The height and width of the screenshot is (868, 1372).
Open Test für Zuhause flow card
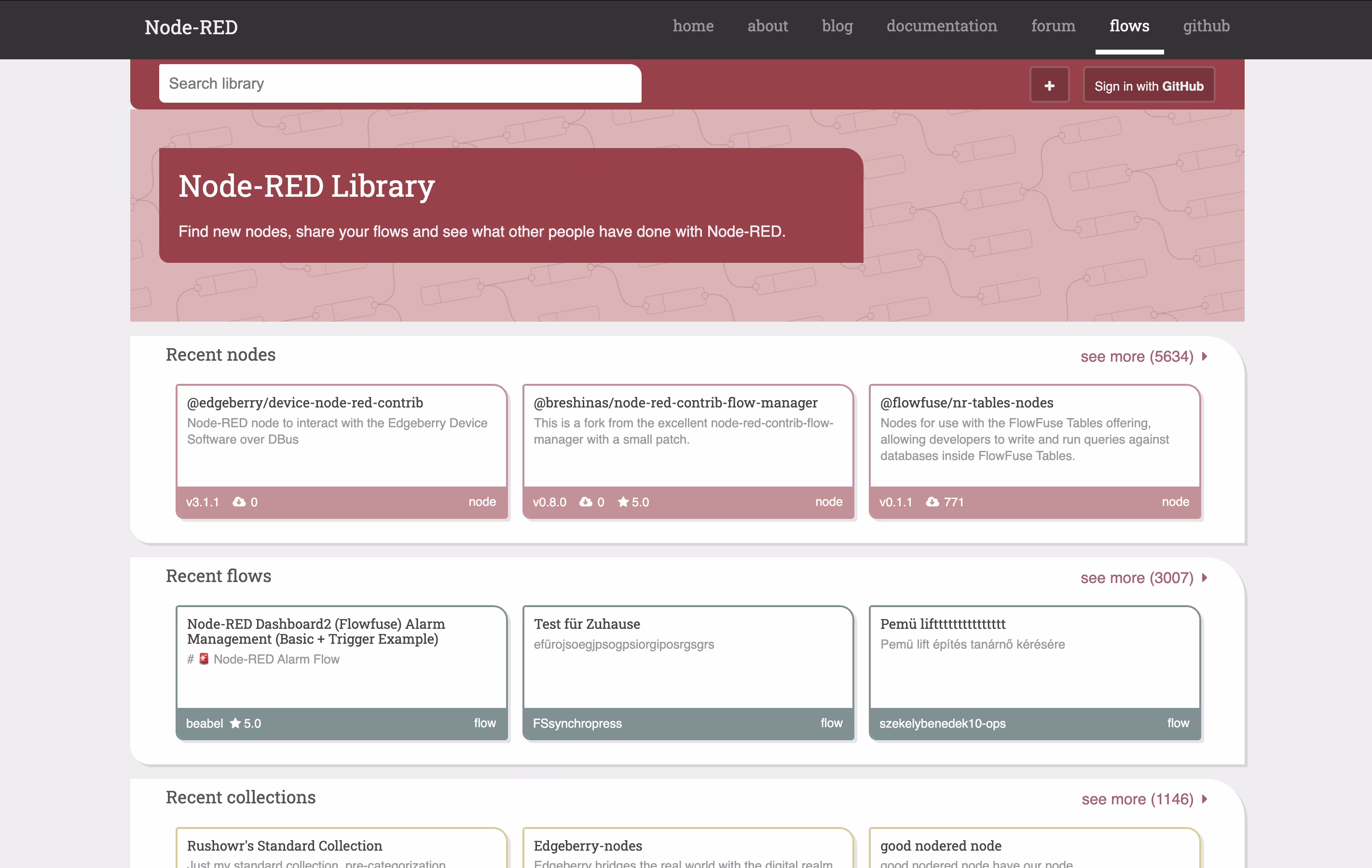[x=587, y=624]
